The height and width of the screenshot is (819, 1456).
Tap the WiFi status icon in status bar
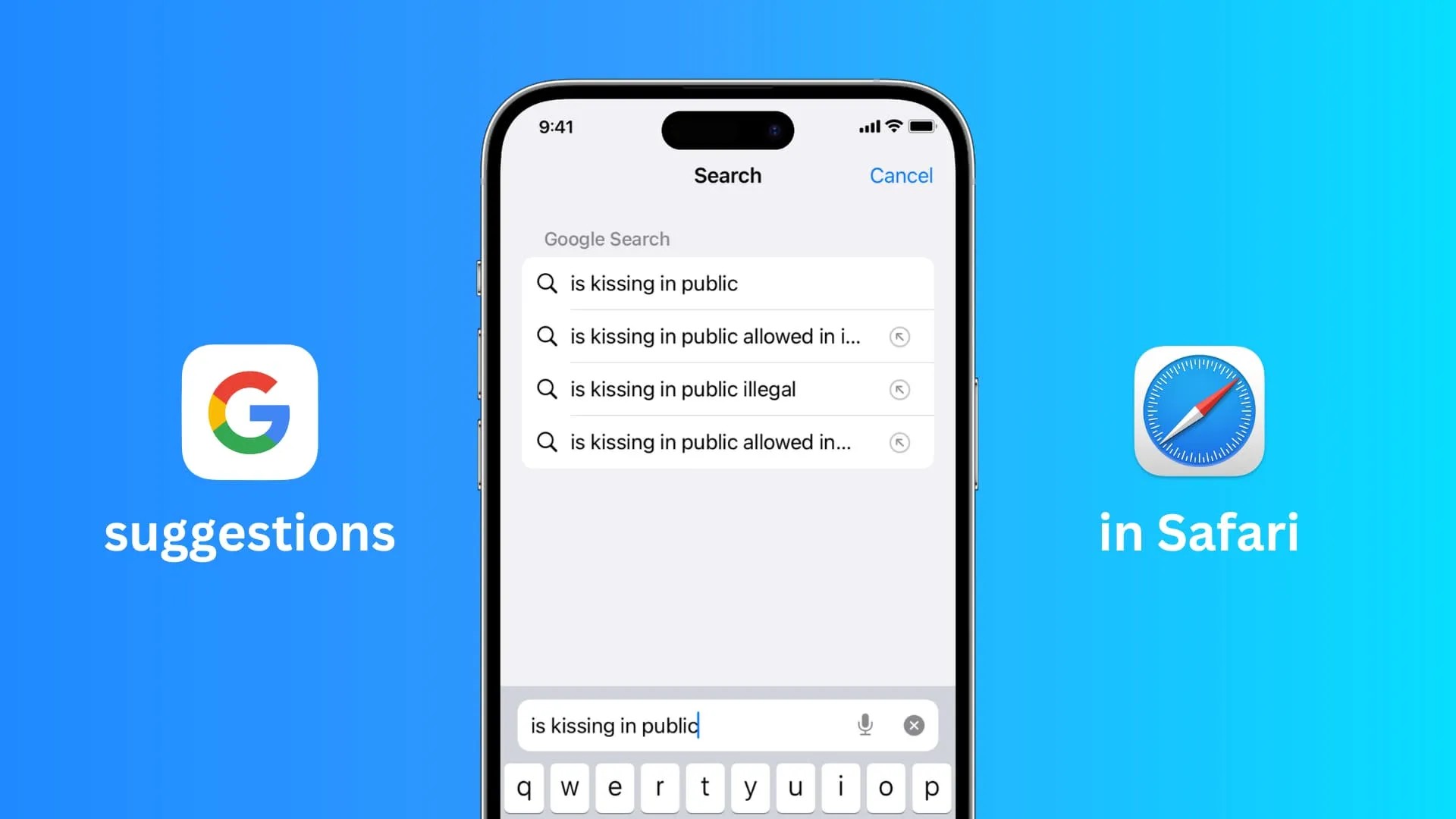coord(893,126)
